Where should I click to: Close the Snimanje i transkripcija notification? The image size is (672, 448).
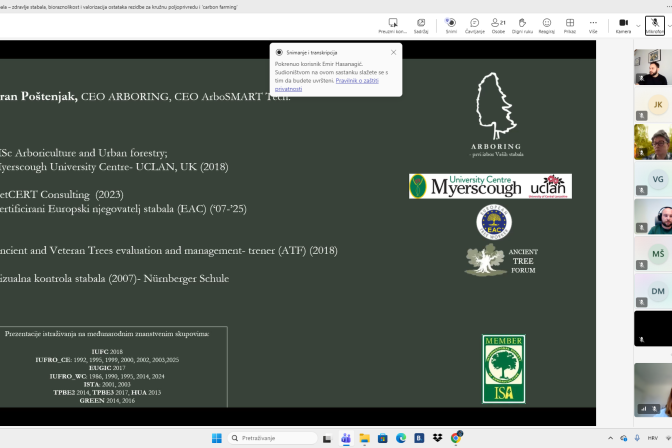393,52
